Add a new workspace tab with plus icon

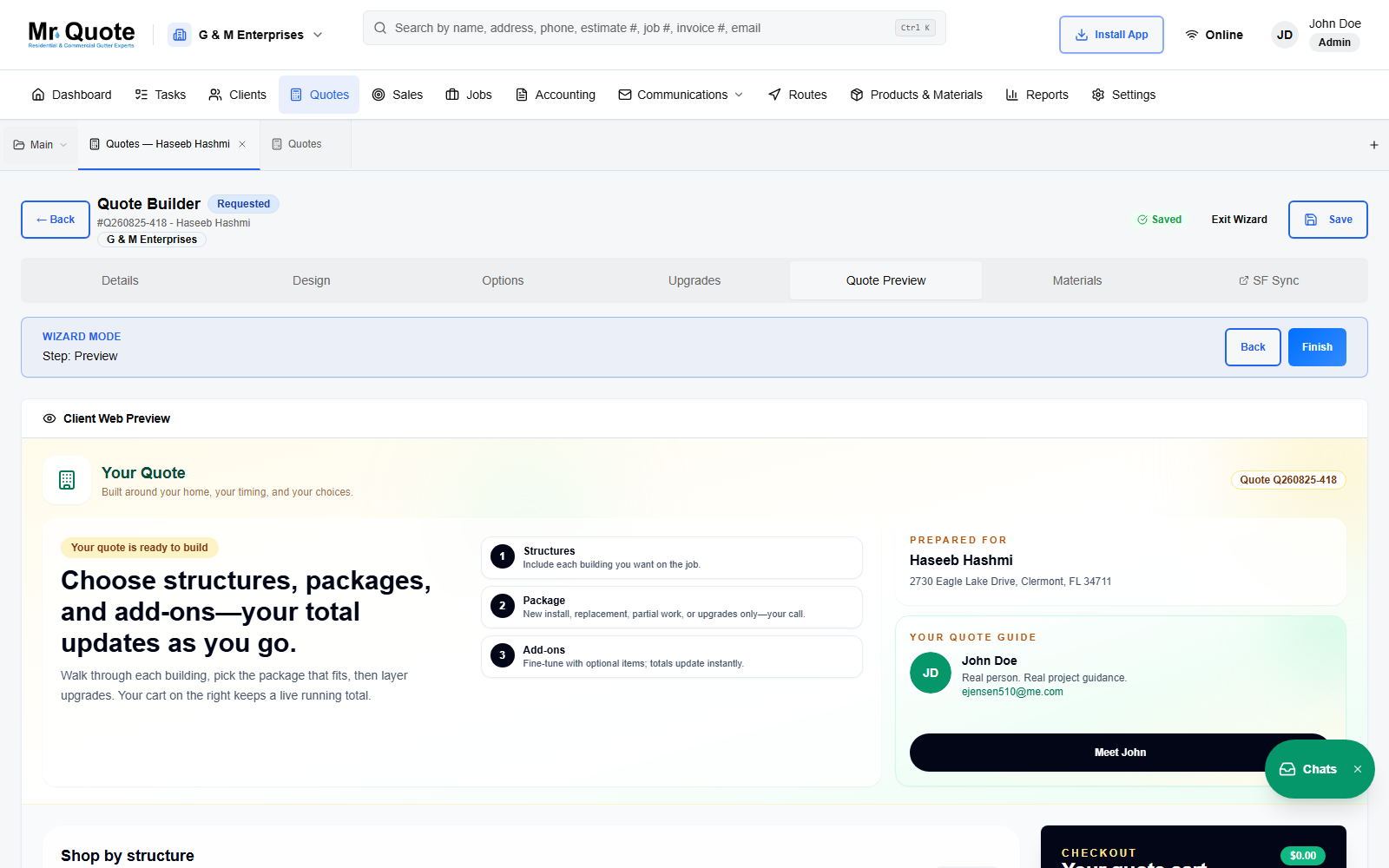pyautogui.click(x=1374, y=145)
